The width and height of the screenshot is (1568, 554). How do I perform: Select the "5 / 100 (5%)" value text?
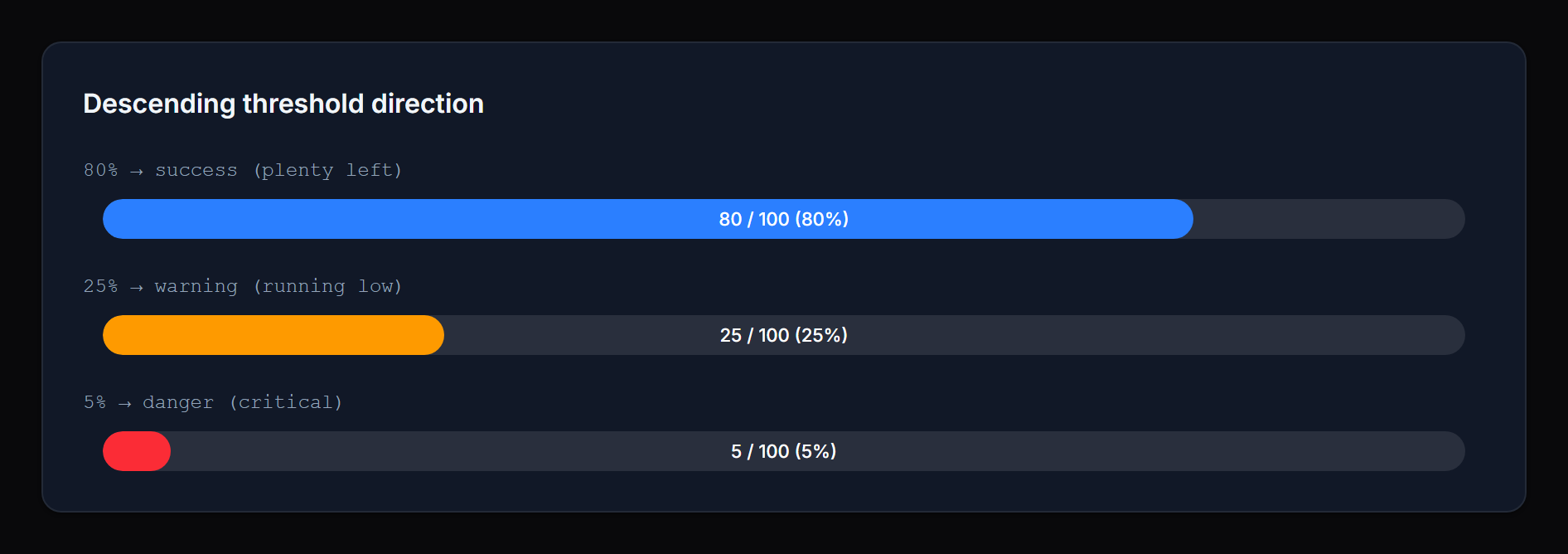(783, 451)
